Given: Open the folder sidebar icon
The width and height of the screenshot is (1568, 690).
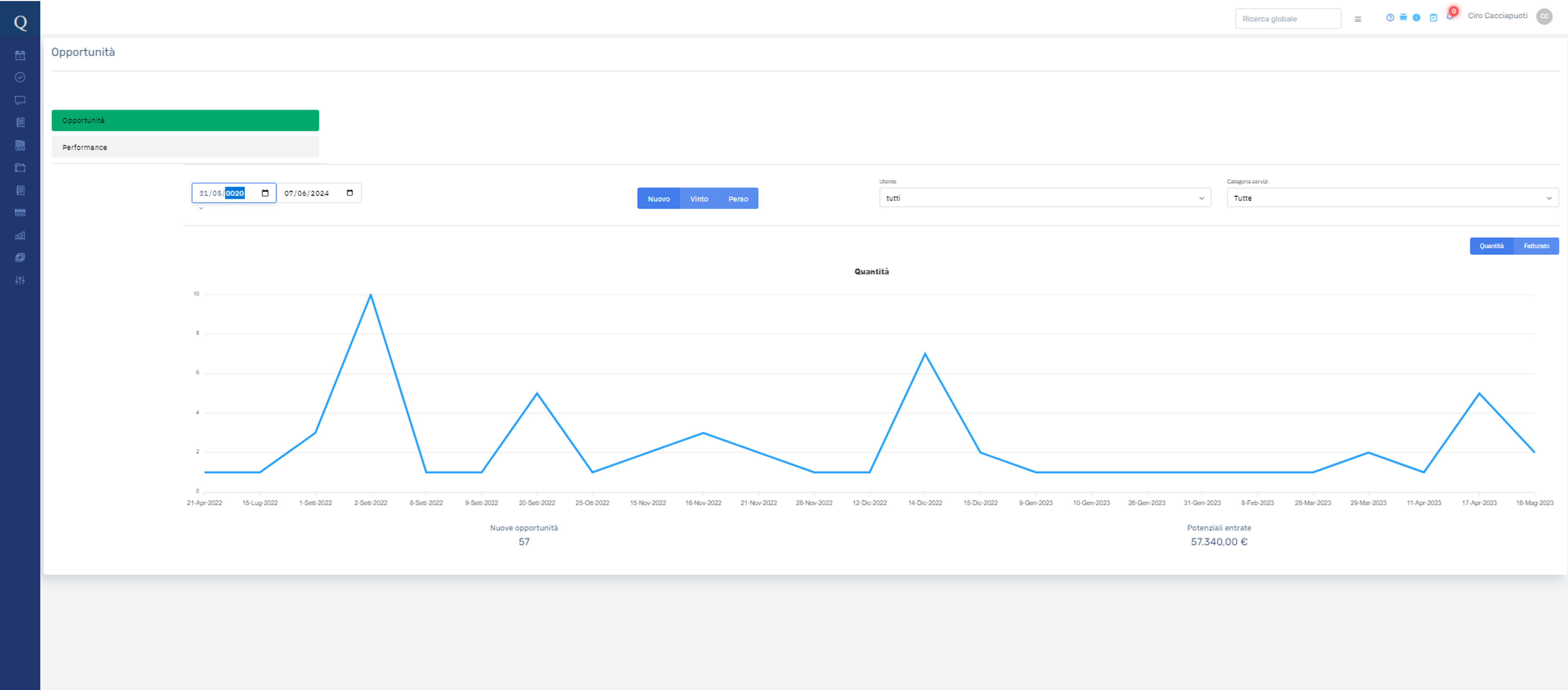Looking at the screenshot, I should click(x=20, y=167).
